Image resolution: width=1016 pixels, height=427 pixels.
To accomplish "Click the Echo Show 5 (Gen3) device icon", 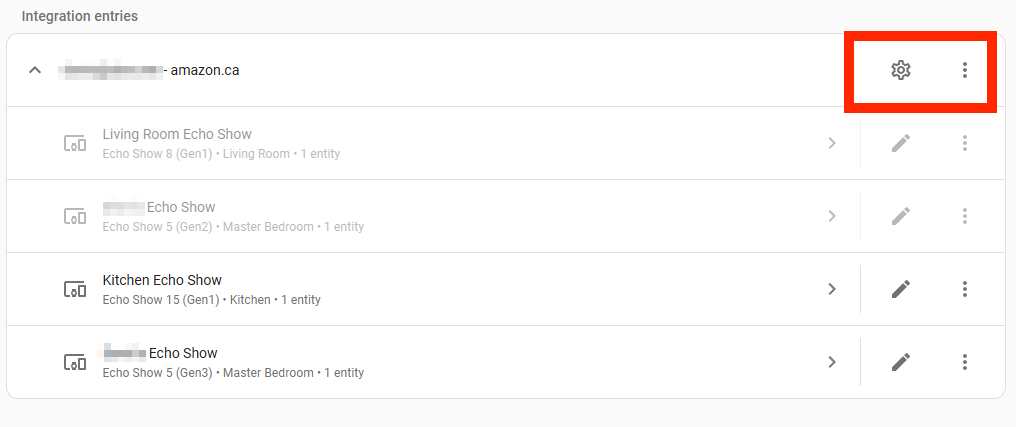I will pos(75,362).
